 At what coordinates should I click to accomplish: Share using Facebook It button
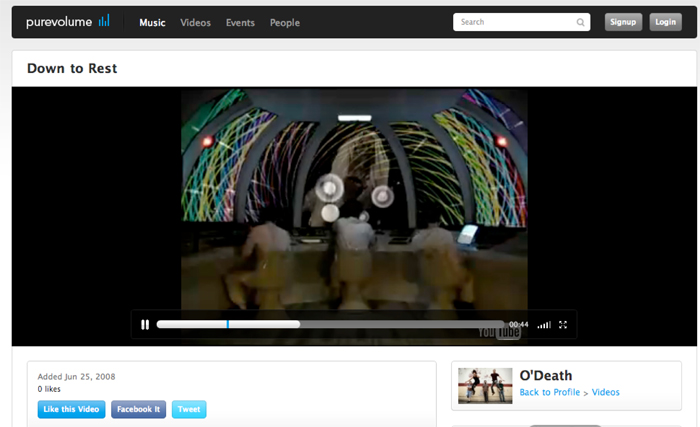138,409
